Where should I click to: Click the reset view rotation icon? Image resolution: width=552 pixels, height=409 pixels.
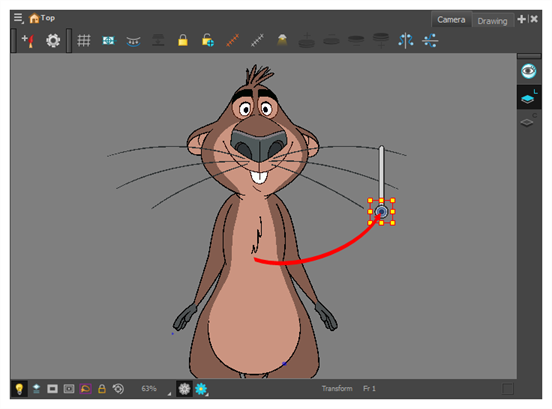[x=118, y=389]
